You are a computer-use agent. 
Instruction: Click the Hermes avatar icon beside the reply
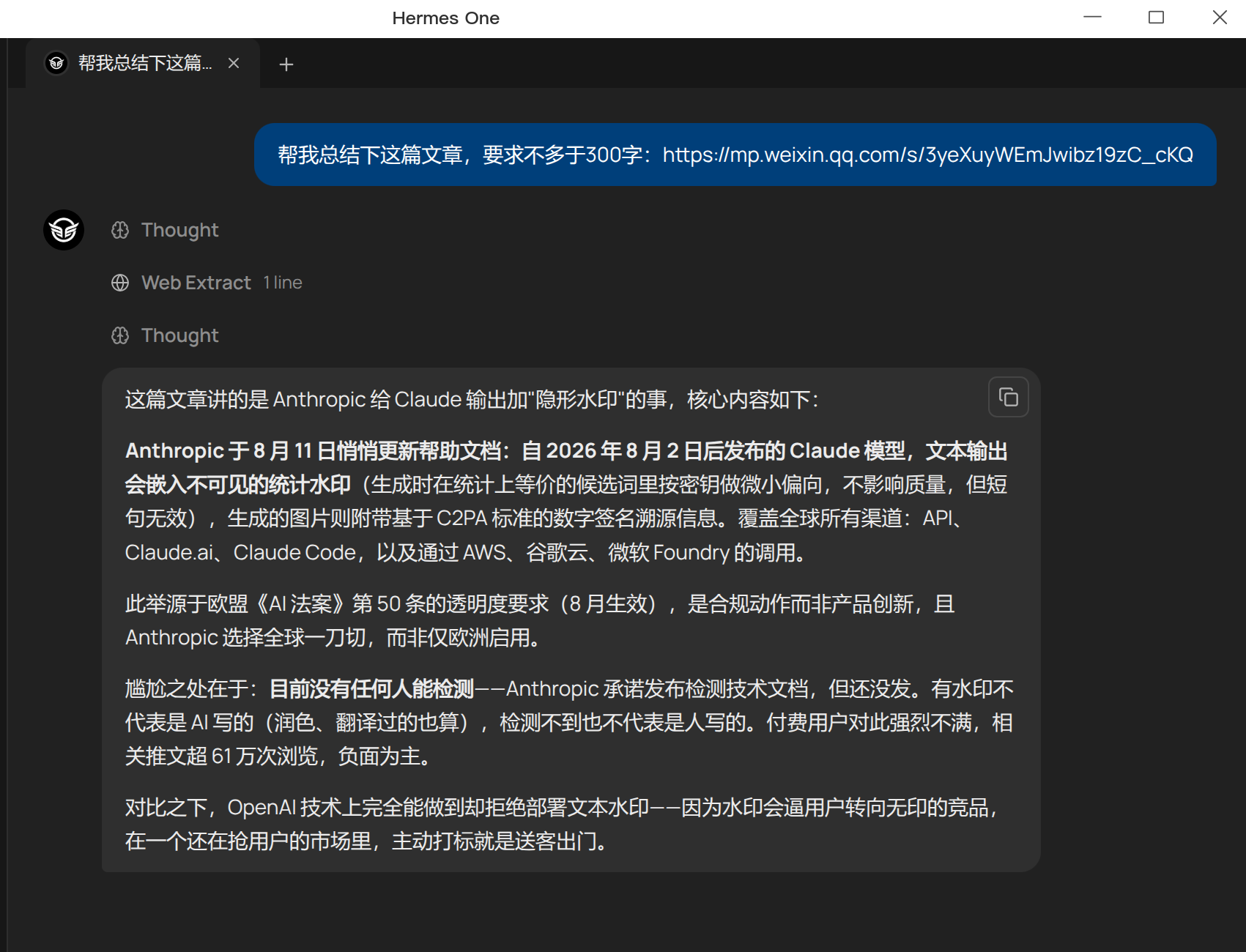click(x=64, y=230)
